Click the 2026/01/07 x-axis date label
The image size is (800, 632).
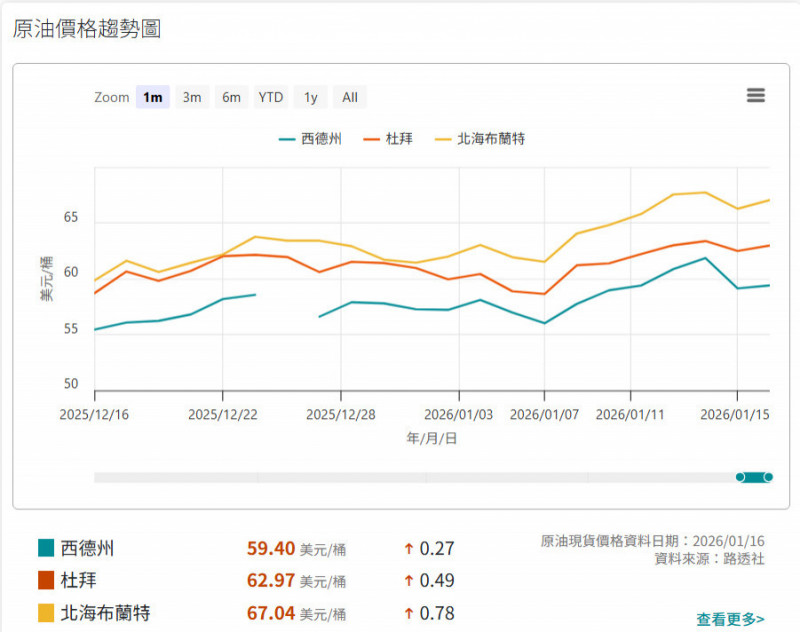[x=544, y=414]
